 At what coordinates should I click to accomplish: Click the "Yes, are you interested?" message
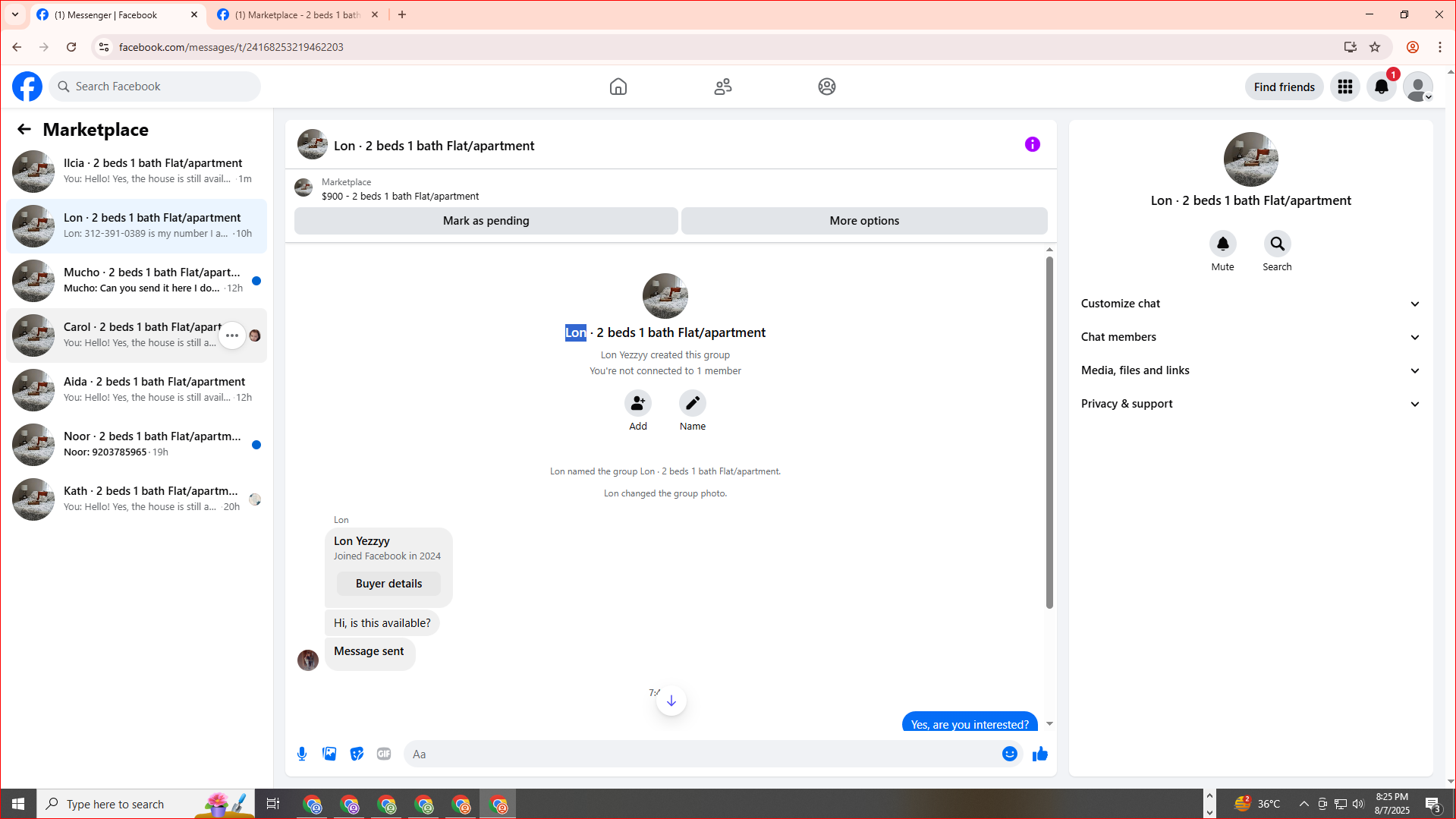pyautogui.click(x=970, y=724)
